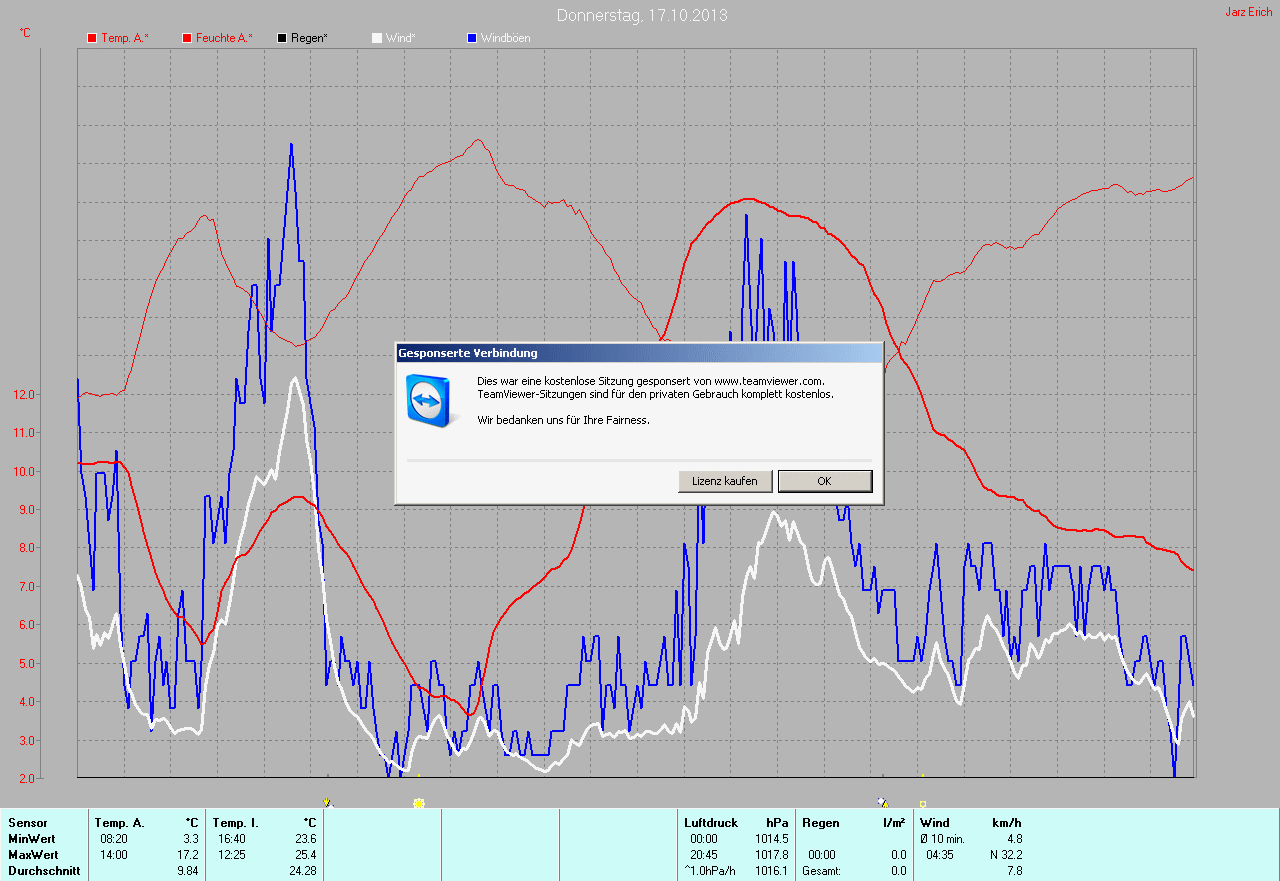Image resolution: width=1280 pixels, height=881 pixels.
Task: Click the Temp. I. column header
Action: (x=236, y=823)
